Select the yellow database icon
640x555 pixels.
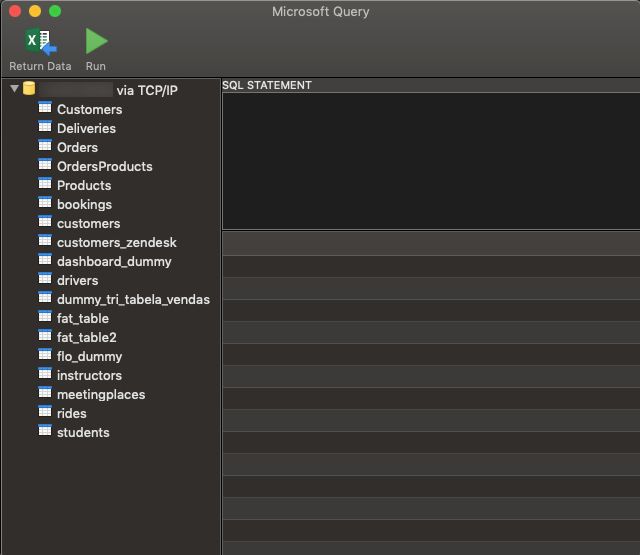(x=29, y=88)
